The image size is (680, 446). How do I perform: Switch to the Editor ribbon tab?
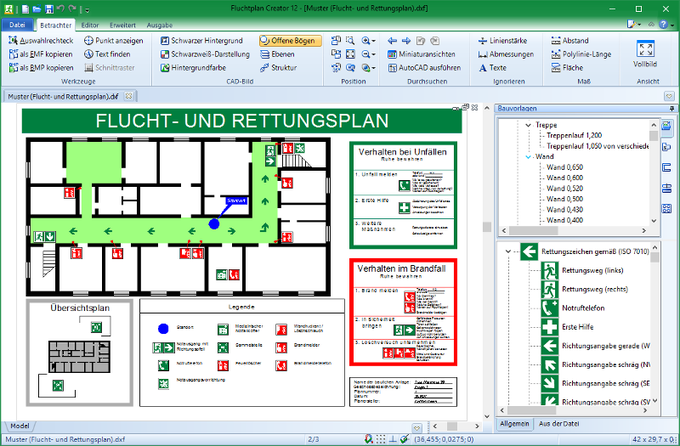90,25
